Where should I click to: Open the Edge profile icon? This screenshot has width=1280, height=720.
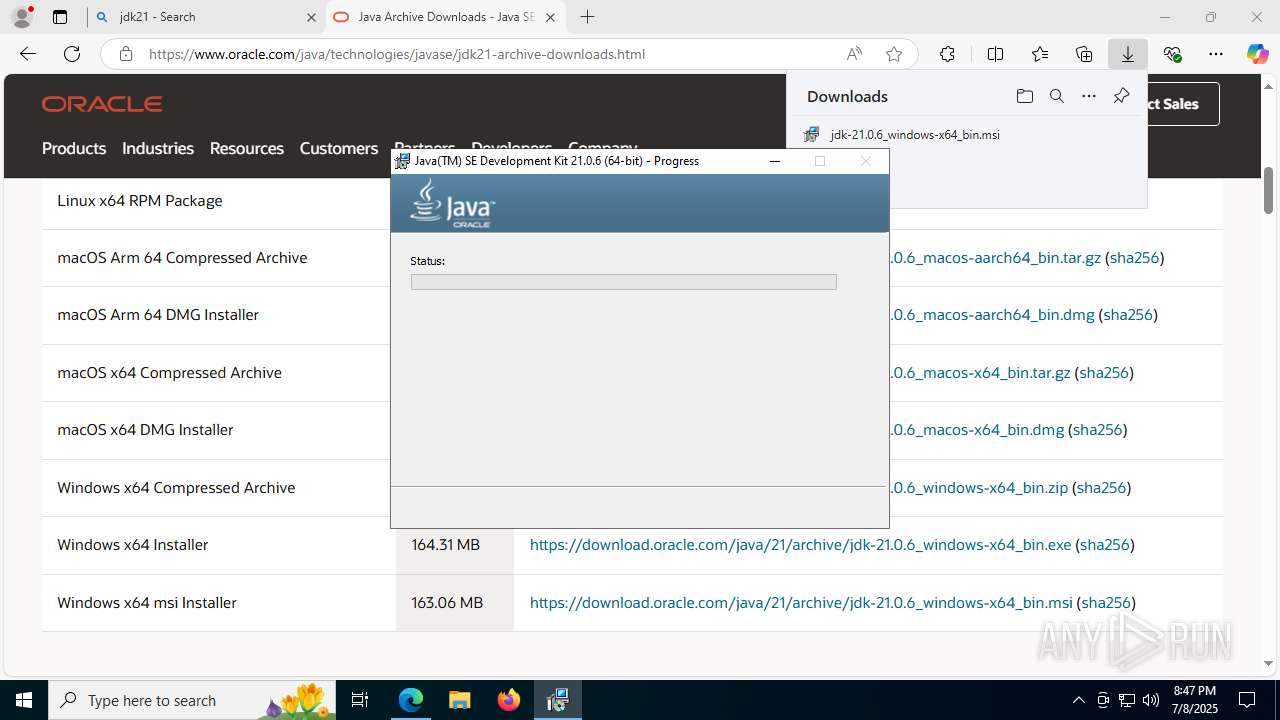(x=22, y=17)
